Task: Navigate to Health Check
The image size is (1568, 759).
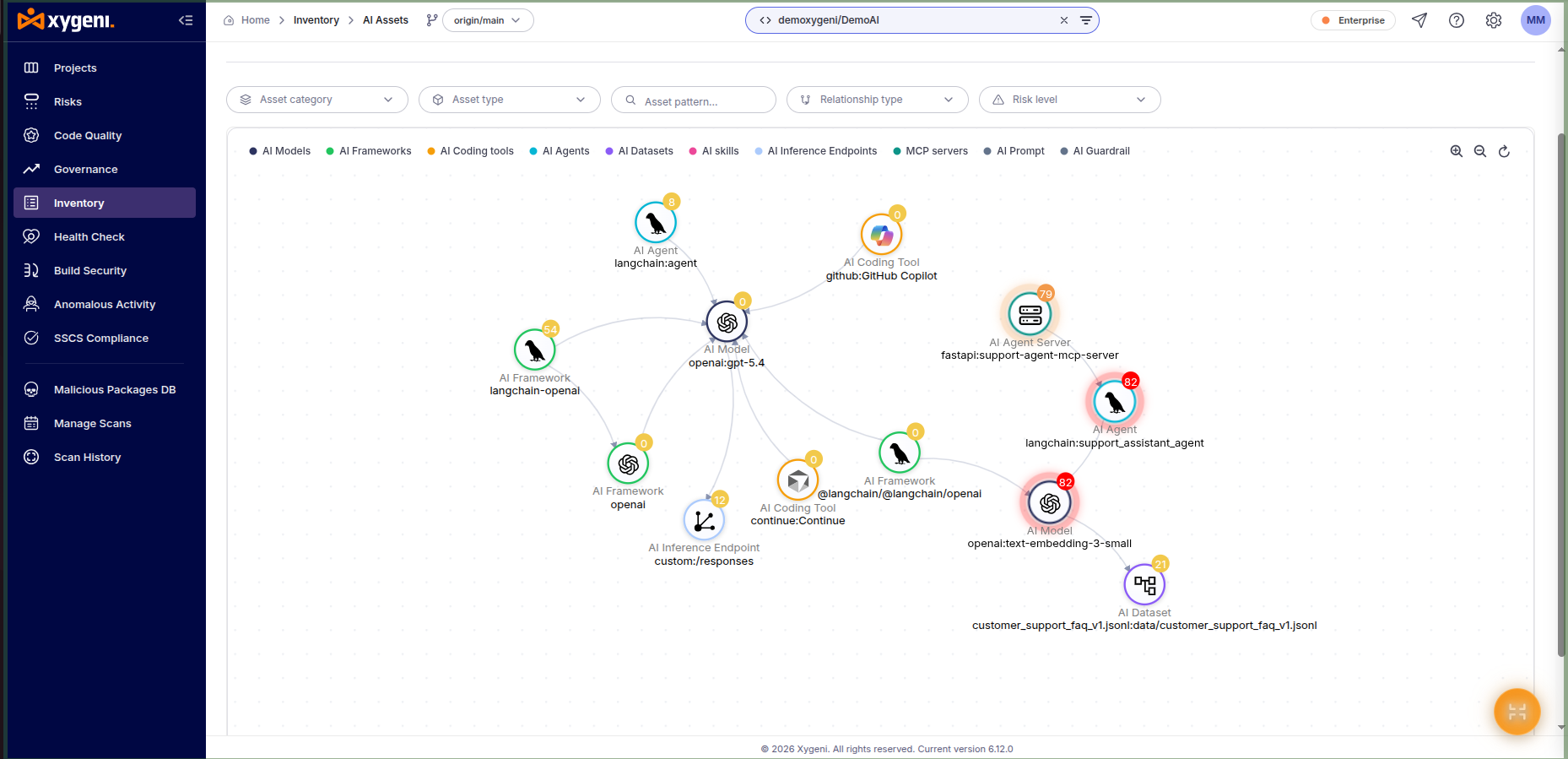Action: point(105,236)
